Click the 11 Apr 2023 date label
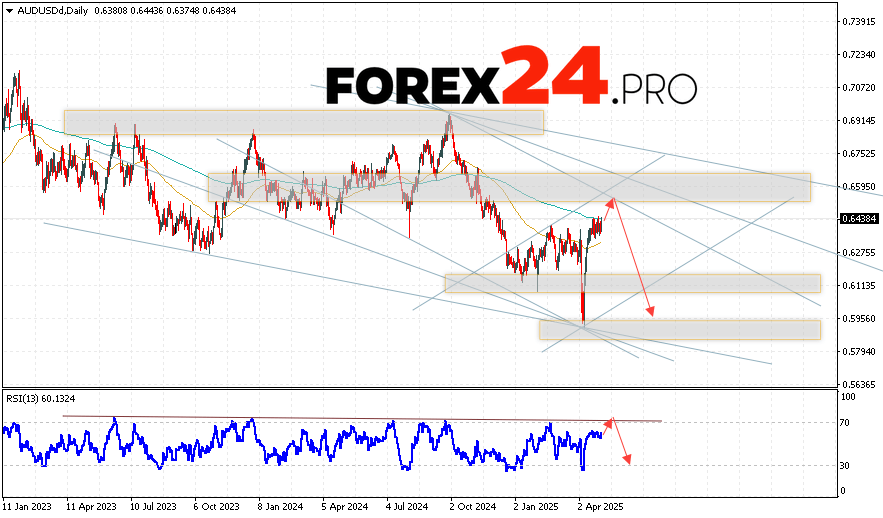 tap(91, 507)
